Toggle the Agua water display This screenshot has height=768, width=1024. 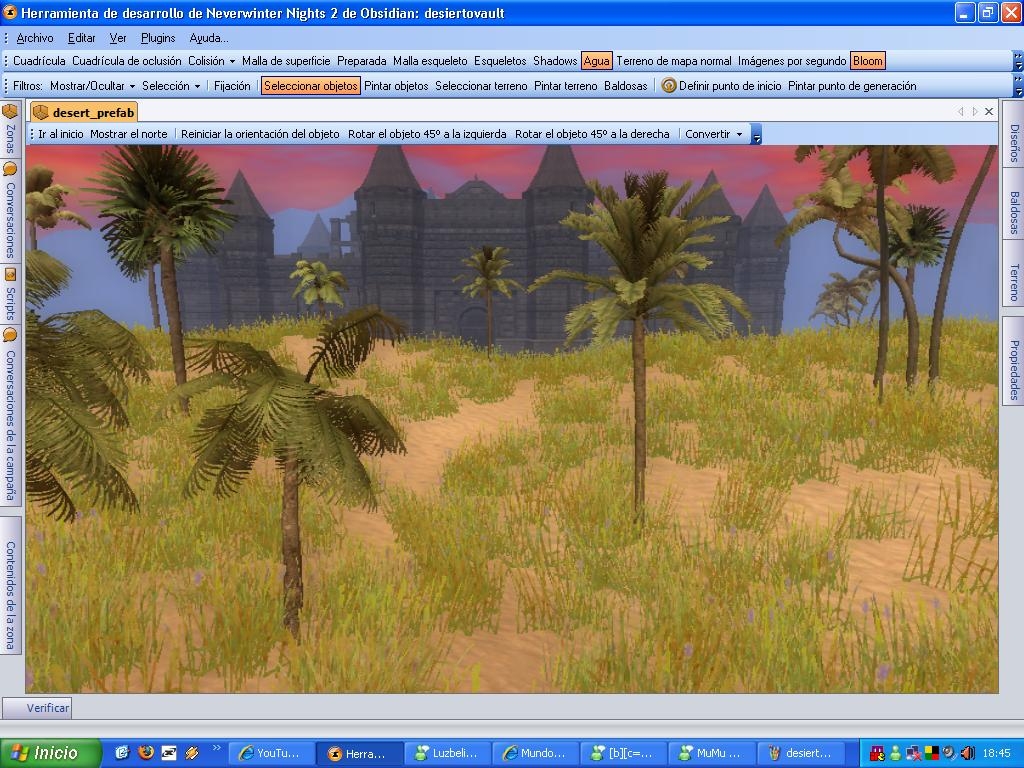tap(596, 61)
